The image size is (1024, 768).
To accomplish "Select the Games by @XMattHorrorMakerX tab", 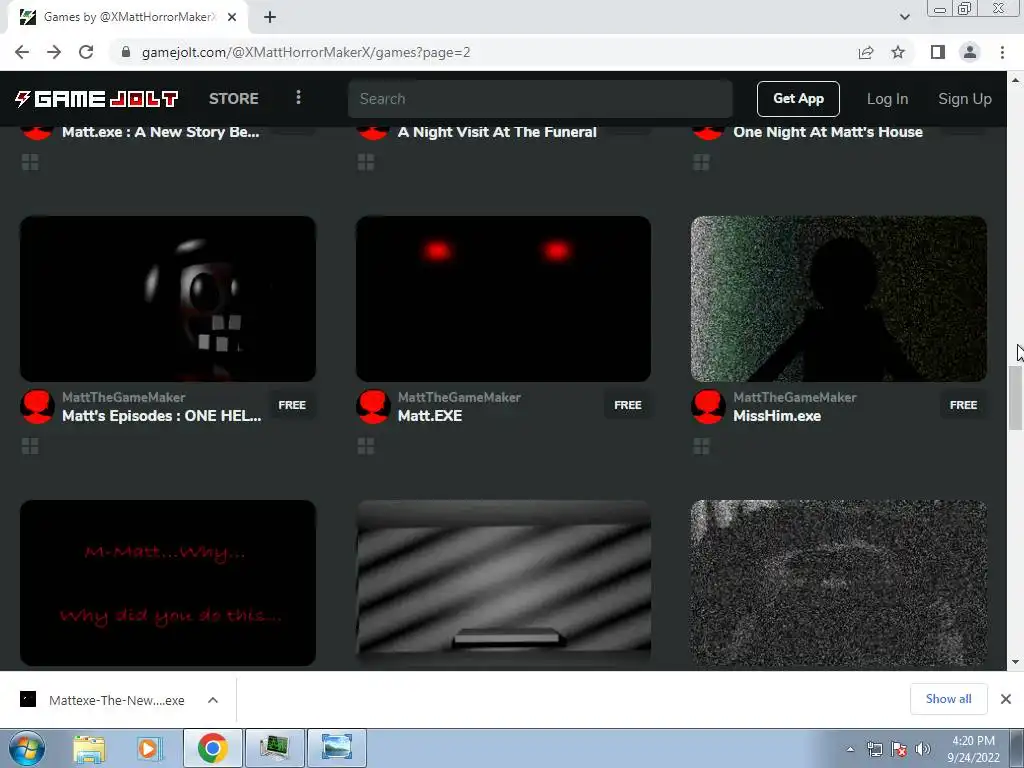I will (127, 17).
